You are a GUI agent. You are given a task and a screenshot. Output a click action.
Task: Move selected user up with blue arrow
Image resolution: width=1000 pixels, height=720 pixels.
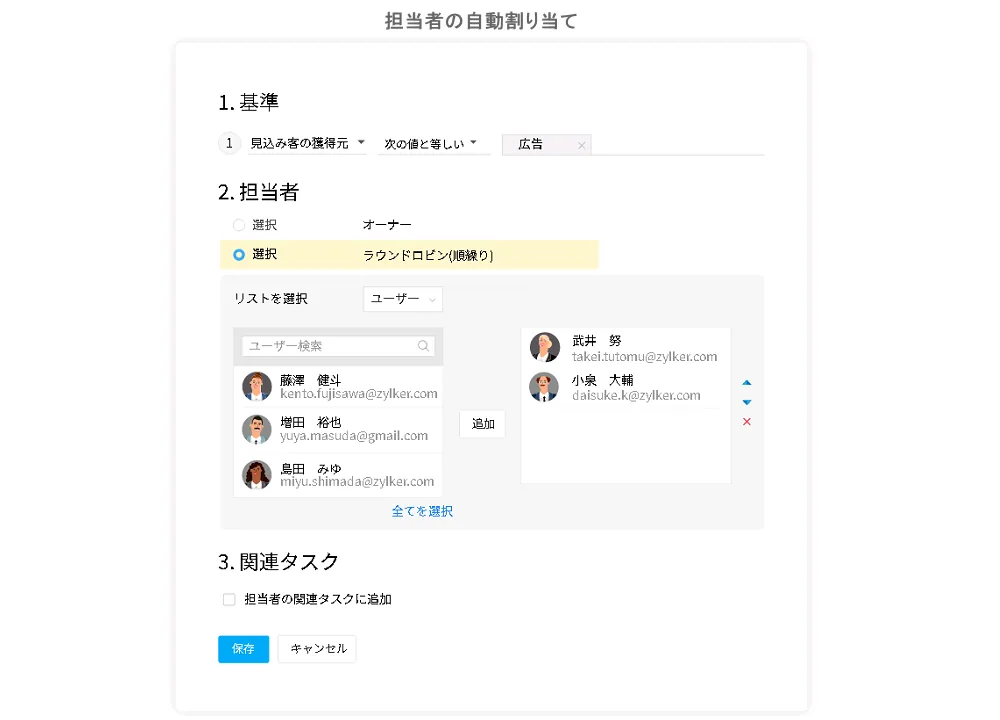point(747,383)
